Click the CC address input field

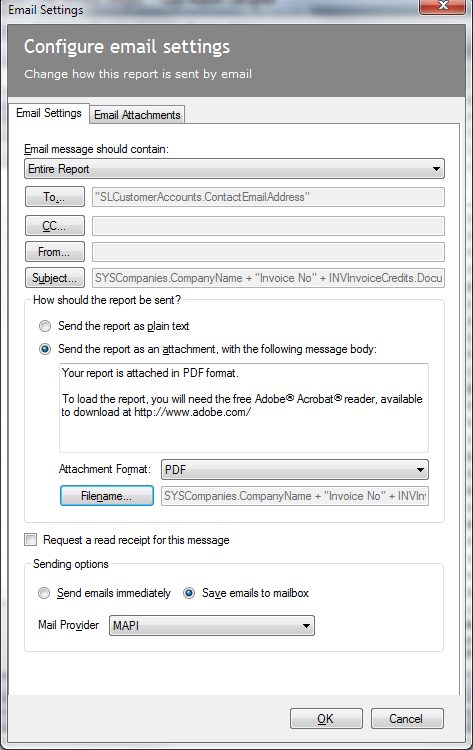tap(268, 226)
